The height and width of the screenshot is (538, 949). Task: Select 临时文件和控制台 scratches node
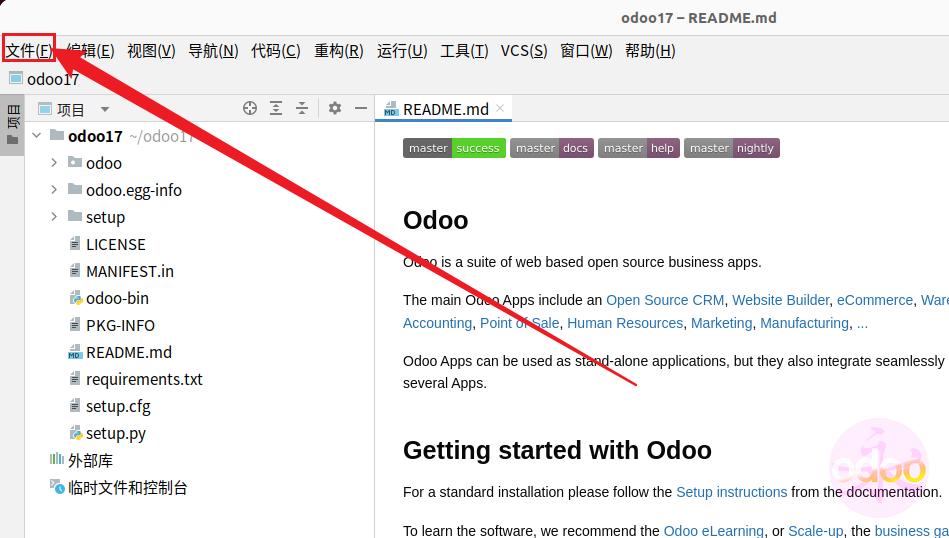point(128,488)
